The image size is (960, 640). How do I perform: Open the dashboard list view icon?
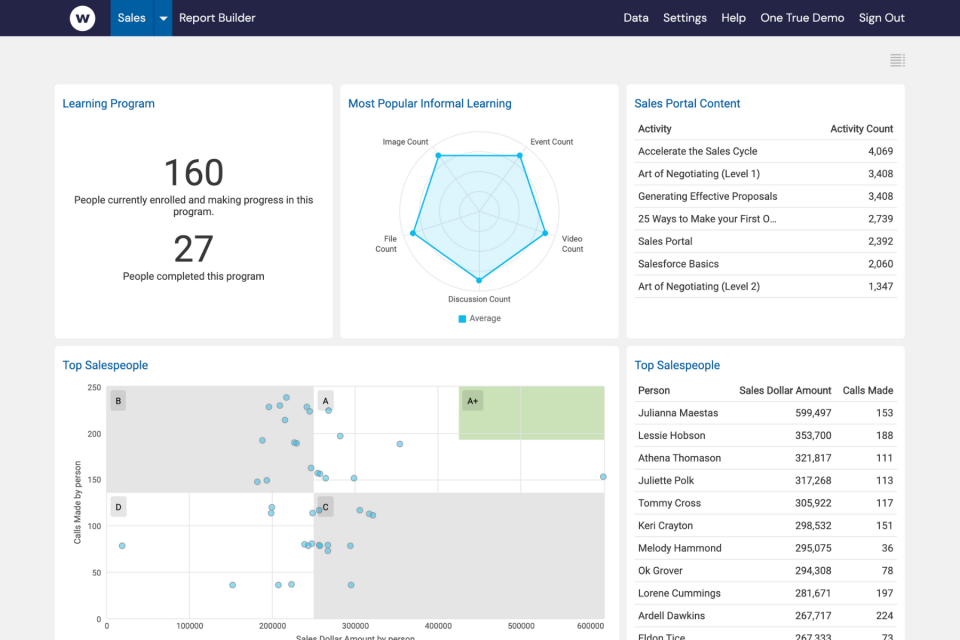[897, 61]
